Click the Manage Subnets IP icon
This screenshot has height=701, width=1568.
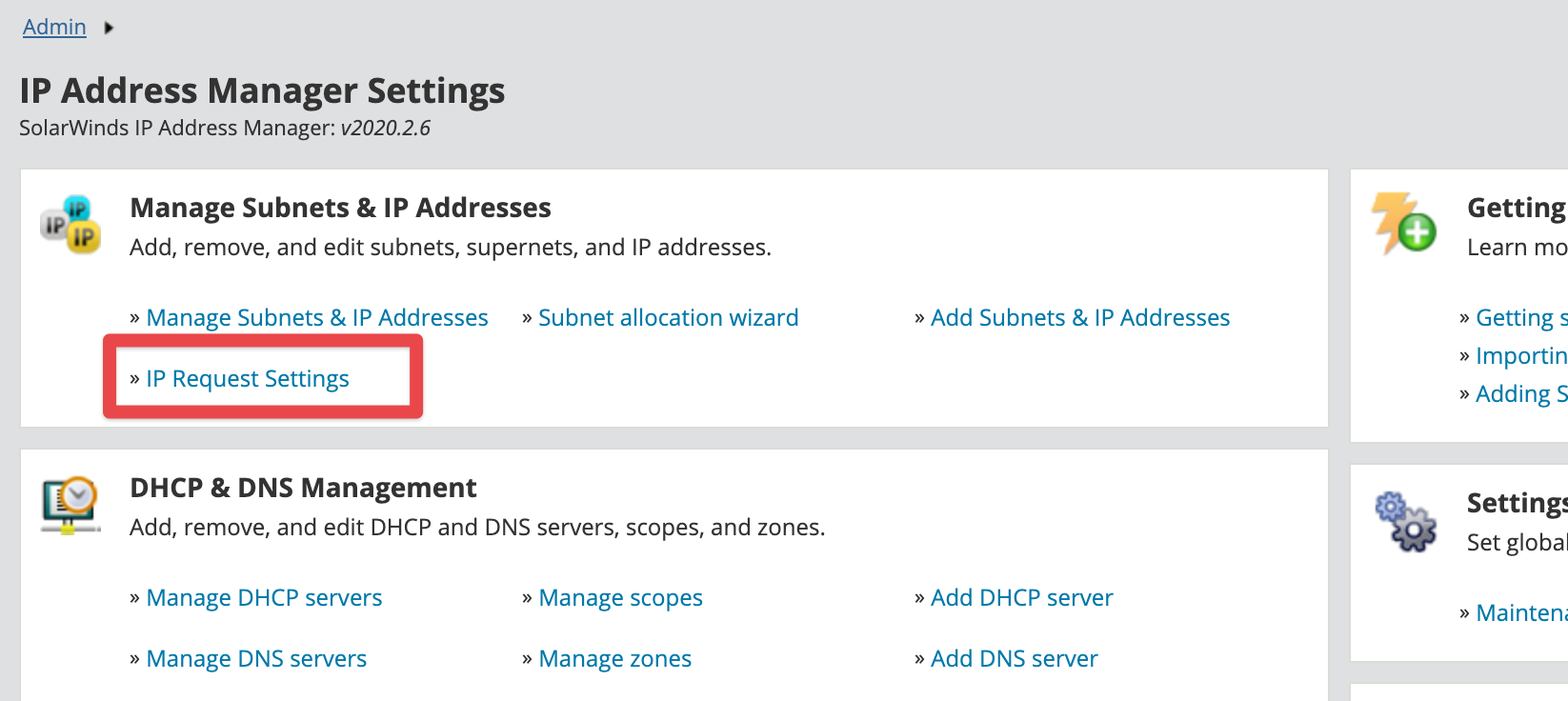coord(70,225)
